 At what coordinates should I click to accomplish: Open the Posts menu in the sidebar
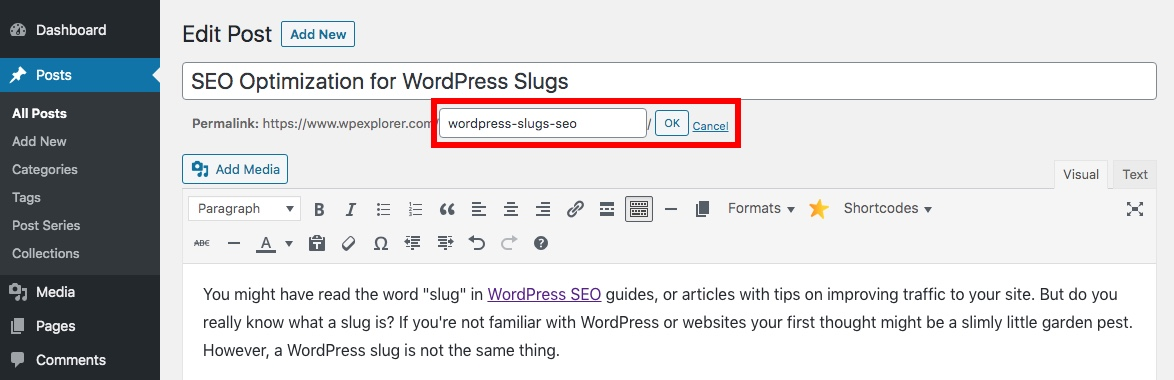pyautogui.click(x=80, y=75)
